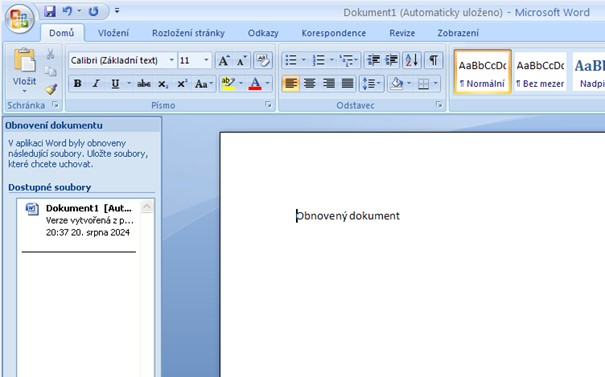Toggle subscript formatting
The height and width of the screenshot is (377, 605).
coord(163,84)
